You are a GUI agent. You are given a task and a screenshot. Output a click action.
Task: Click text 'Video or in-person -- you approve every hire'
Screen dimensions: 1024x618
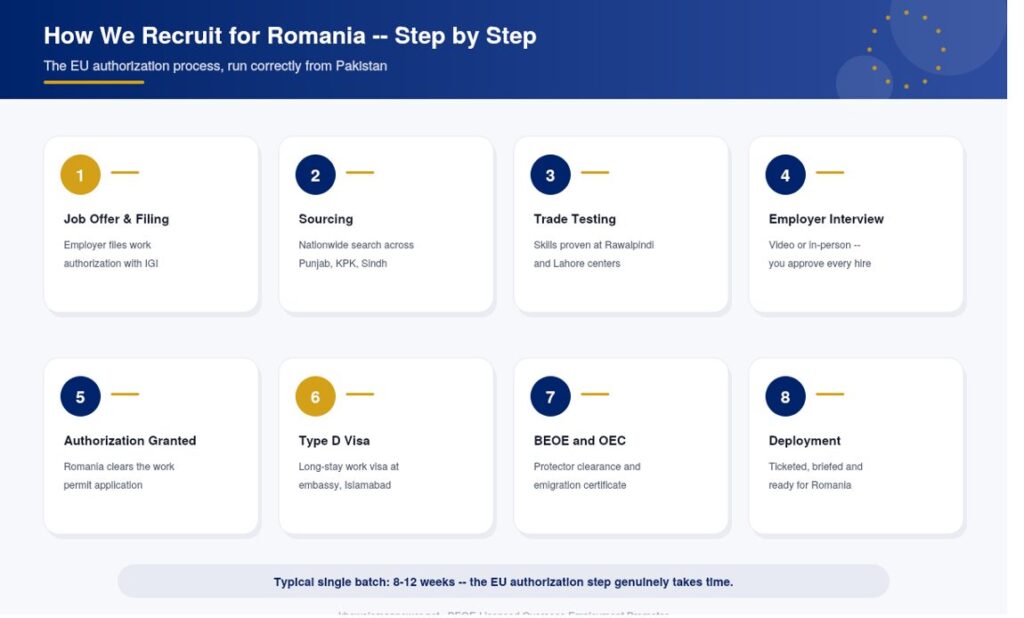(x=820, y=254)
